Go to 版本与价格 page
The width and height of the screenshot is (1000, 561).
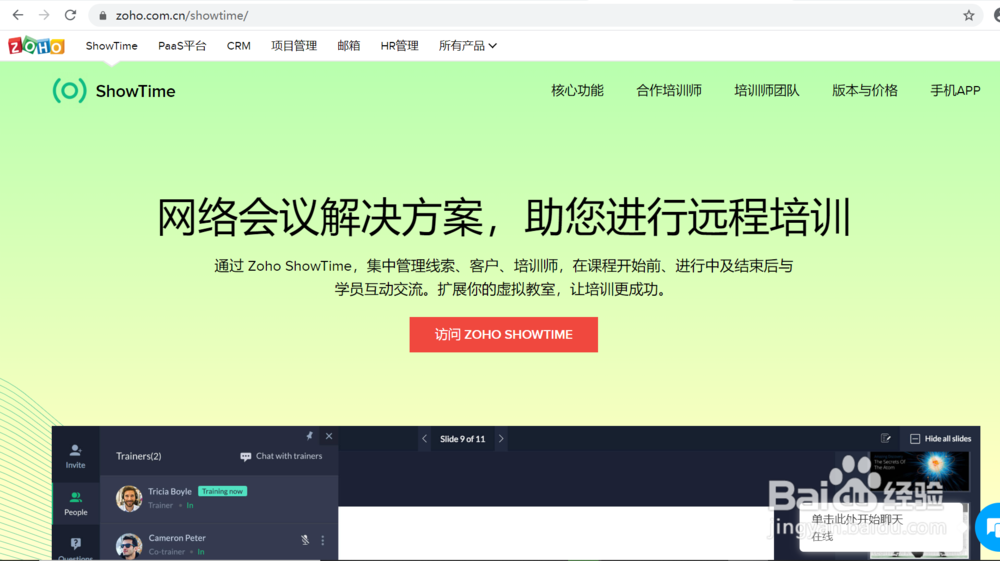point(865,91)
